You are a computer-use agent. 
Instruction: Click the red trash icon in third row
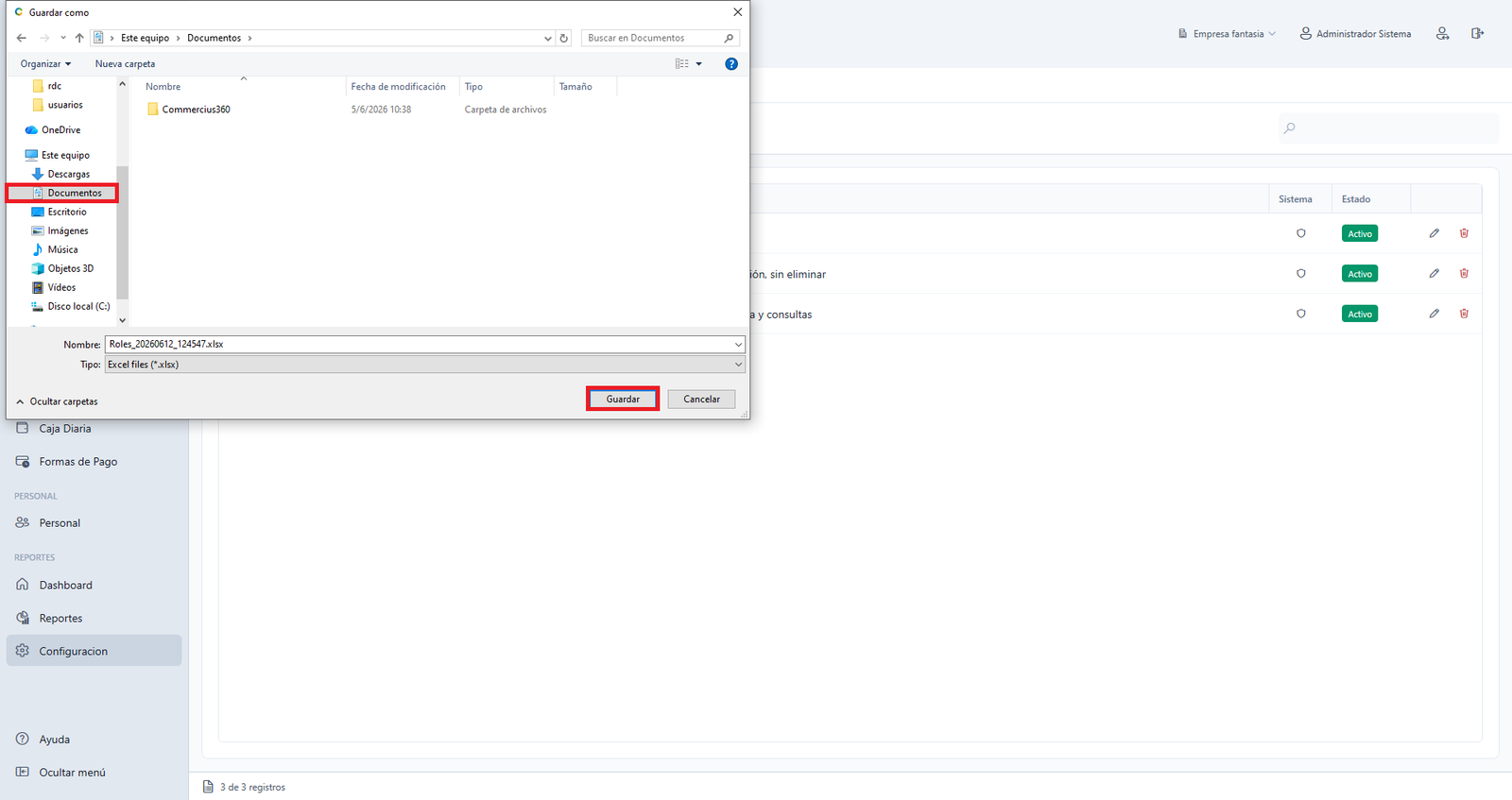[1464, 314]
